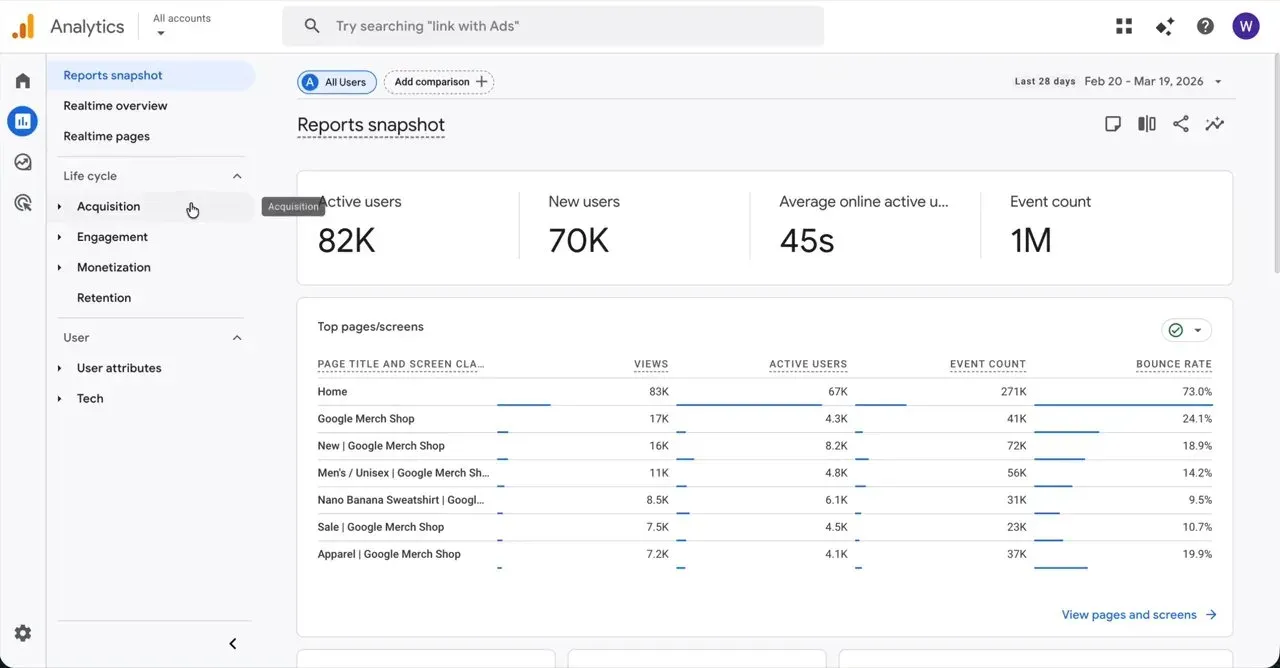This screenshot has width=1280, height=668.
Task: Open the Help question mark icon
Action: pyautogui.click(x=1205, y=26)
